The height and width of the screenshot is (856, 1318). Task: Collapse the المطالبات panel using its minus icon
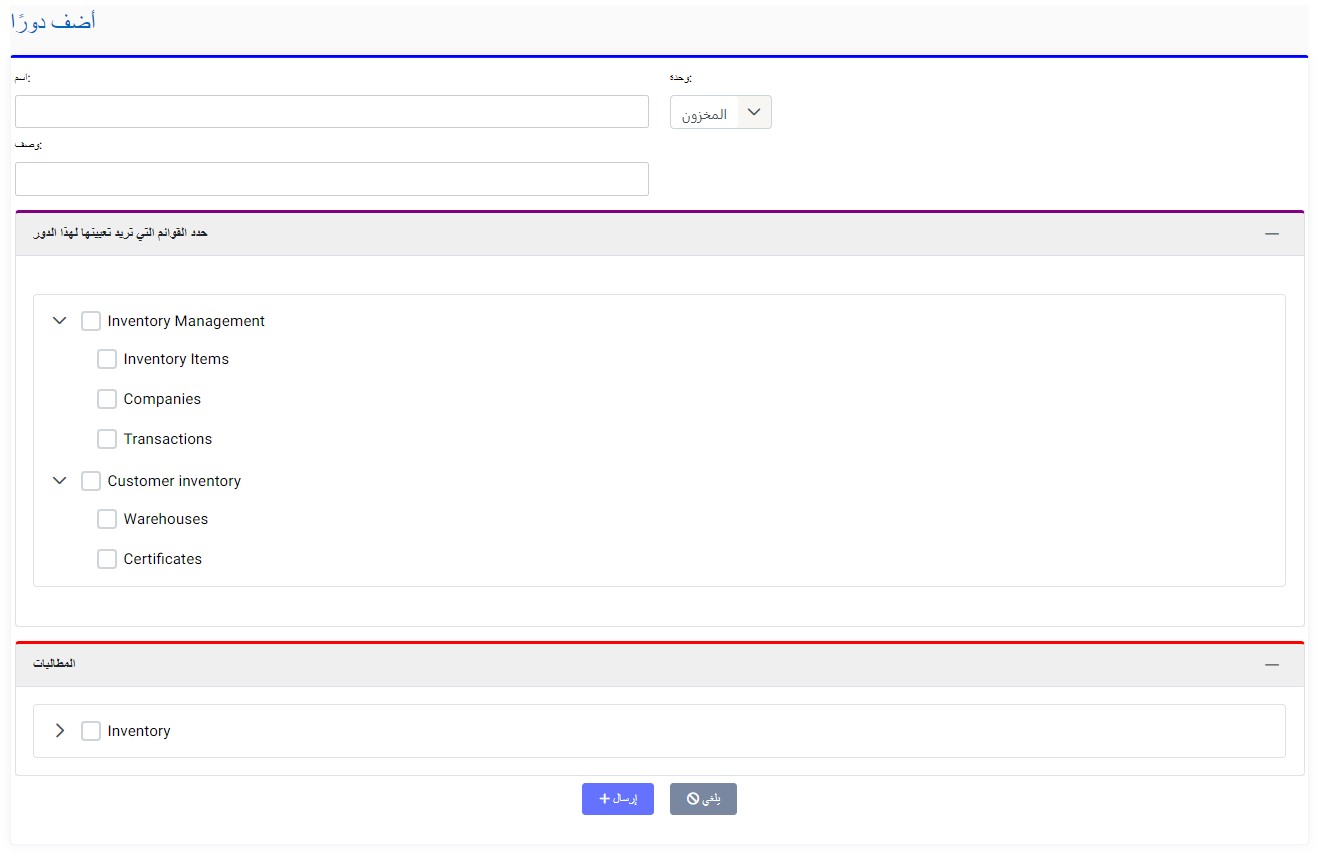1272,664
